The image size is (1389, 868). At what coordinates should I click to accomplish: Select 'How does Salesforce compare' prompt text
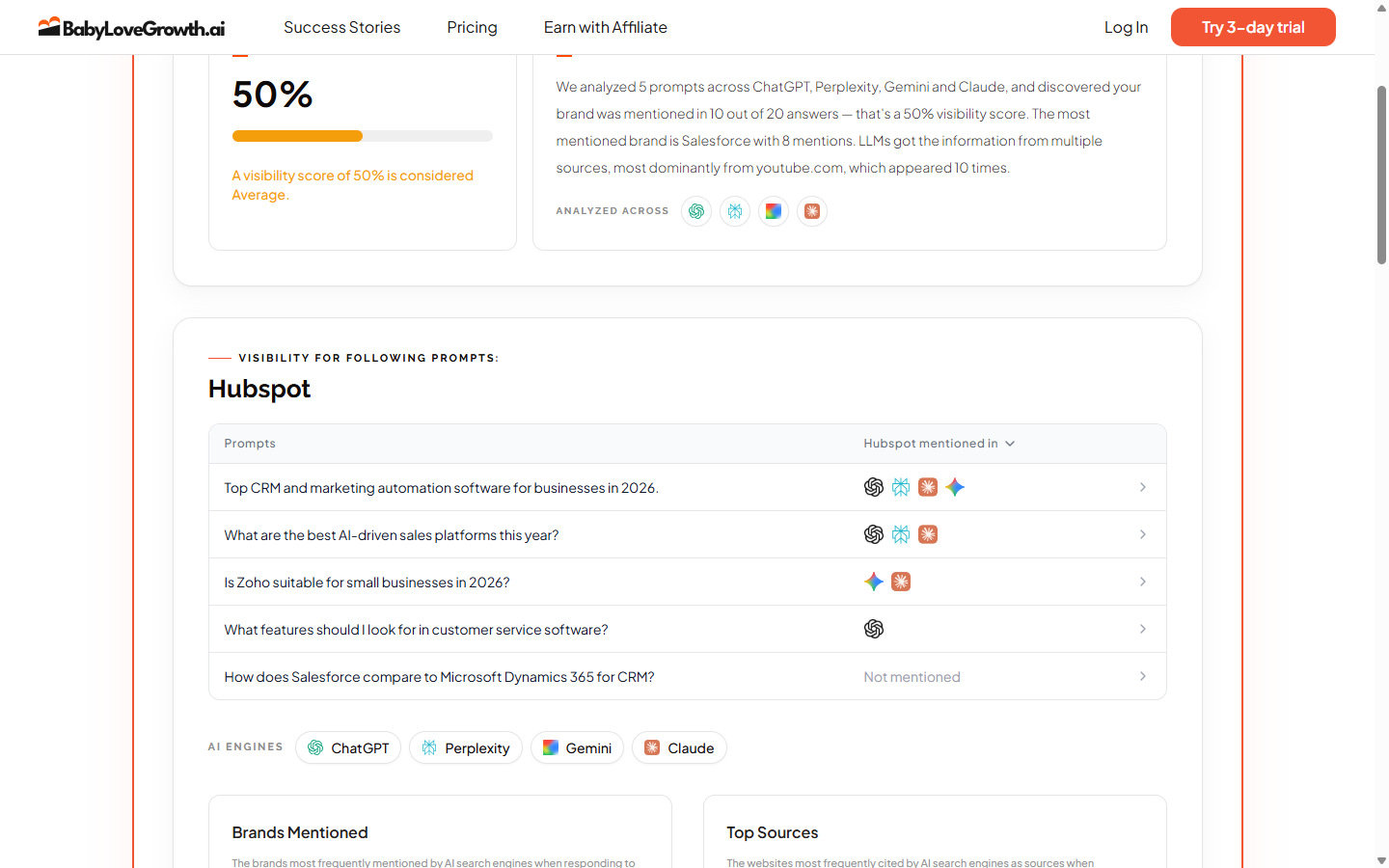pos(439,677)
